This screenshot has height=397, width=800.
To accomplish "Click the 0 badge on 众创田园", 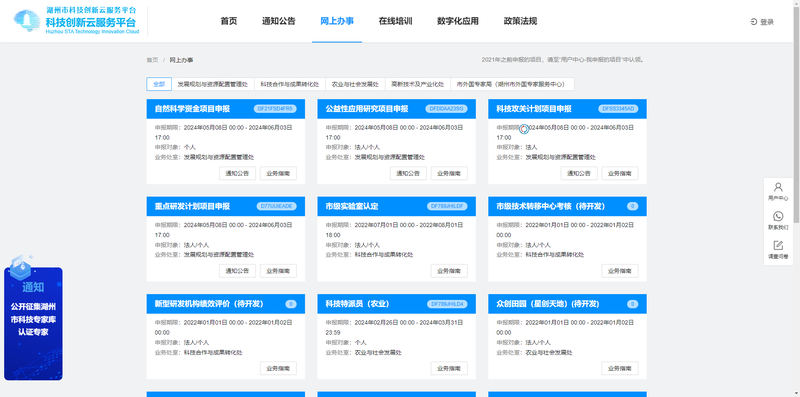I will pos(632,304).
